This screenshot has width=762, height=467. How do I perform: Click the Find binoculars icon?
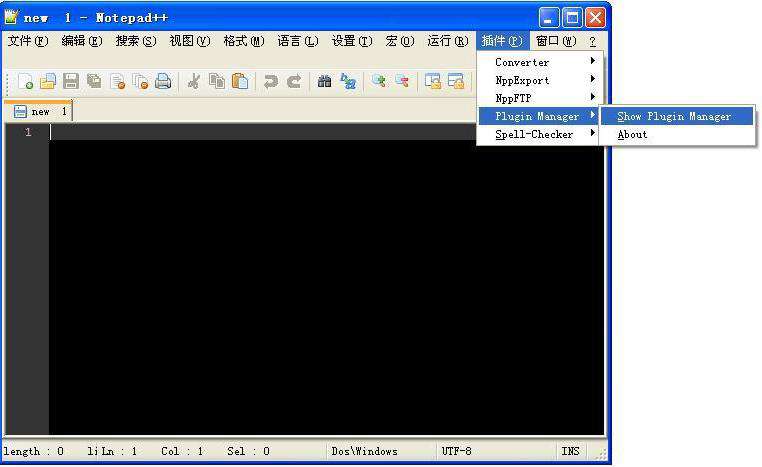coord(324,81)
